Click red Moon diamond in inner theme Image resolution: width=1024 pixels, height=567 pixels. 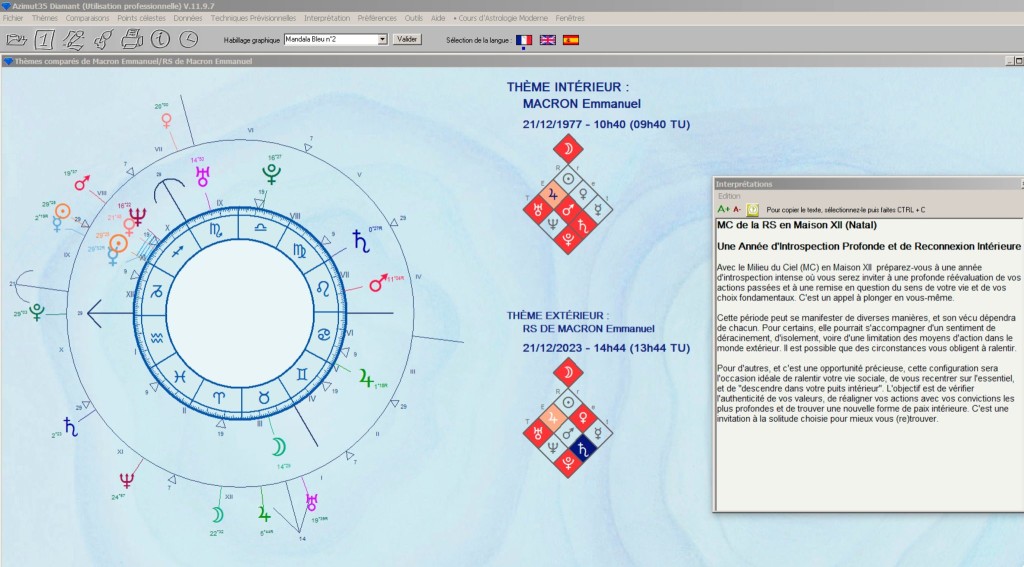coord(568,149)
